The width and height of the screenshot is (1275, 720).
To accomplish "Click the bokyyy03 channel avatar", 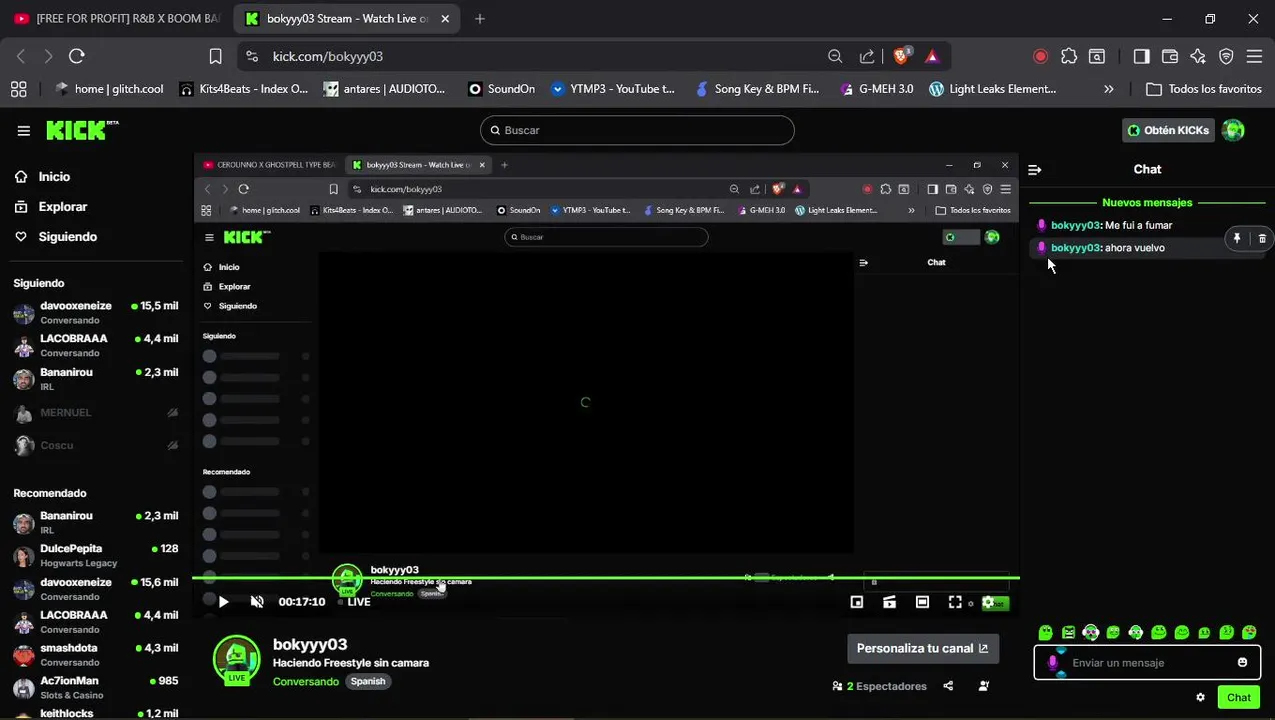I will point(237,660).
